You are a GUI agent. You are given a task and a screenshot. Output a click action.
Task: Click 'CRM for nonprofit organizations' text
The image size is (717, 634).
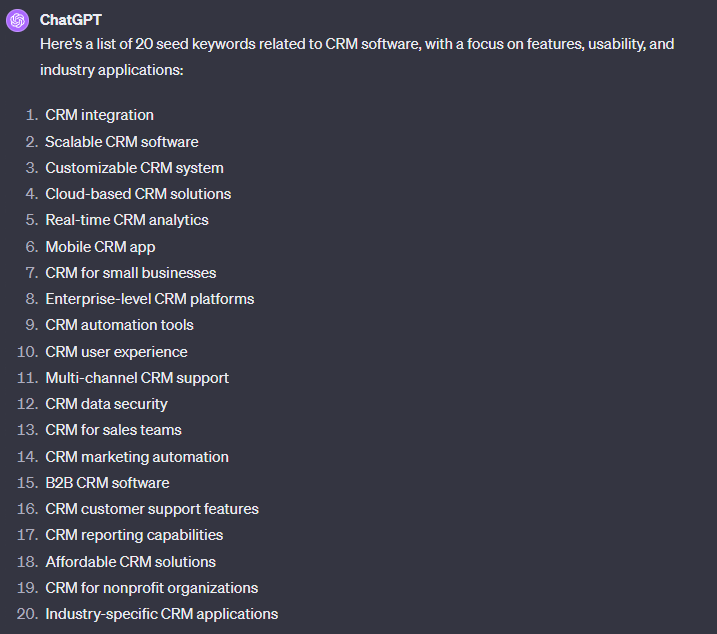(151, 588)
